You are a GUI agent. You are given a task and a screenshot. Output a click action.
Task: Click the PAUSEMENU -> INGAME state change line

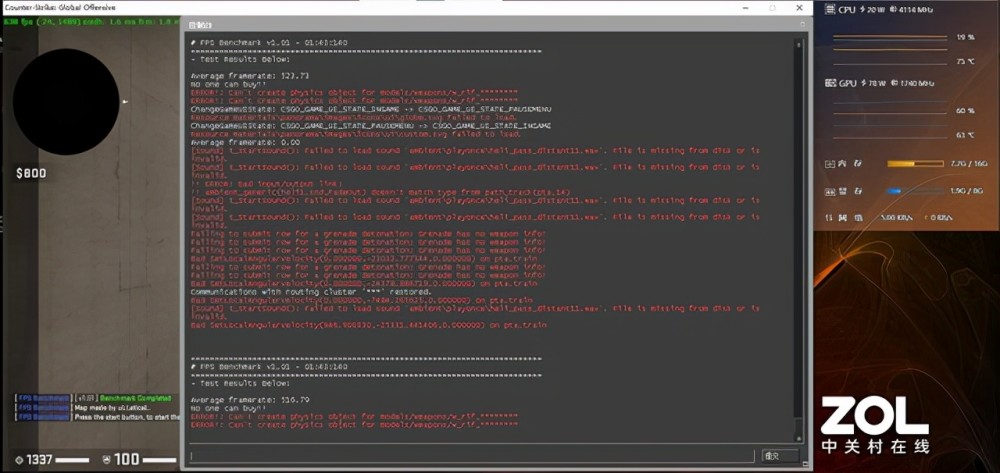(371, 126)
